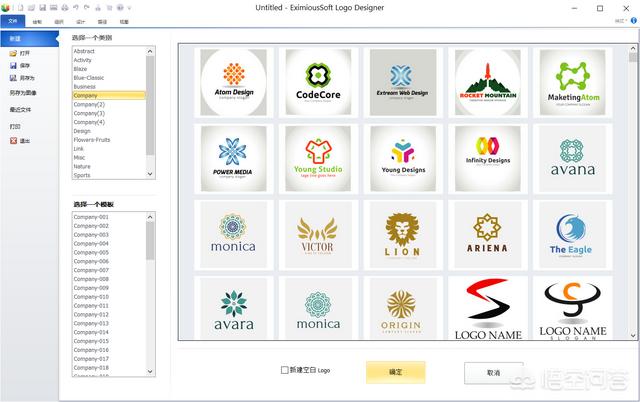
Task: Pick the CodeCore logo thumbnail
Action: click(318, 82)
